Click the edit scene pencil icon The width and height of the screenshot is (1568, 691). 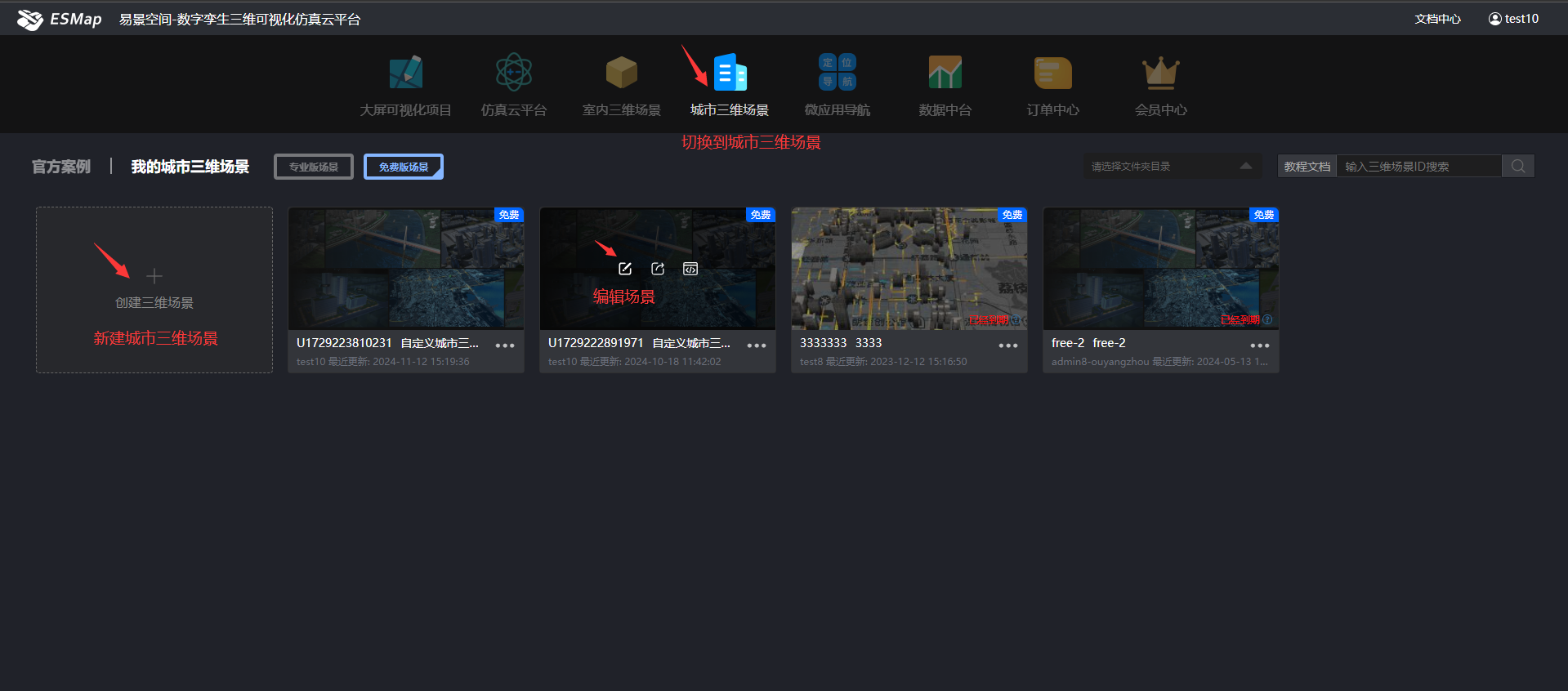click(x=625, y=269)
